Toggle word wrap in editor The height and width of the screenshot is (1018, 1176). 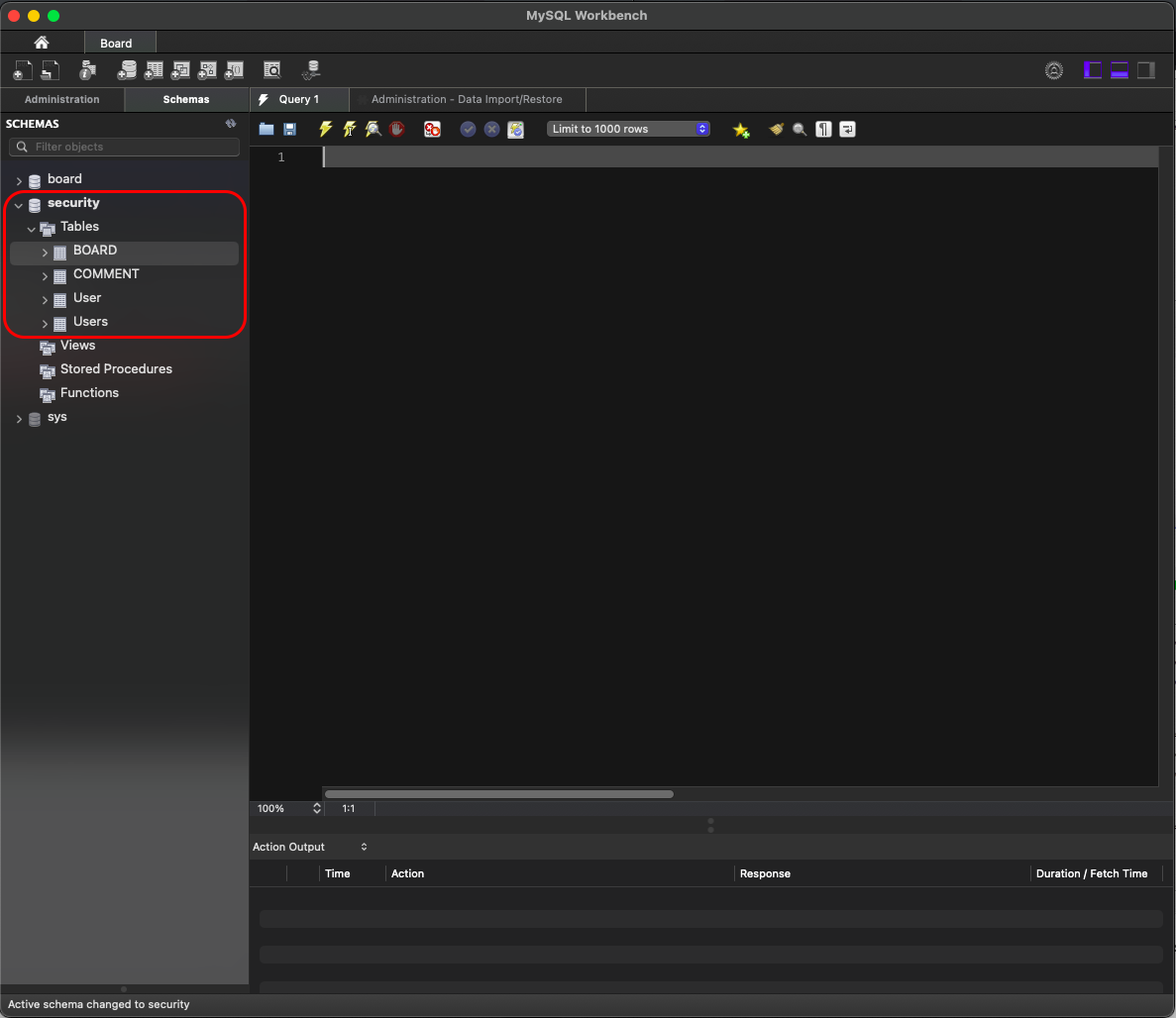(x=847, y=129)
